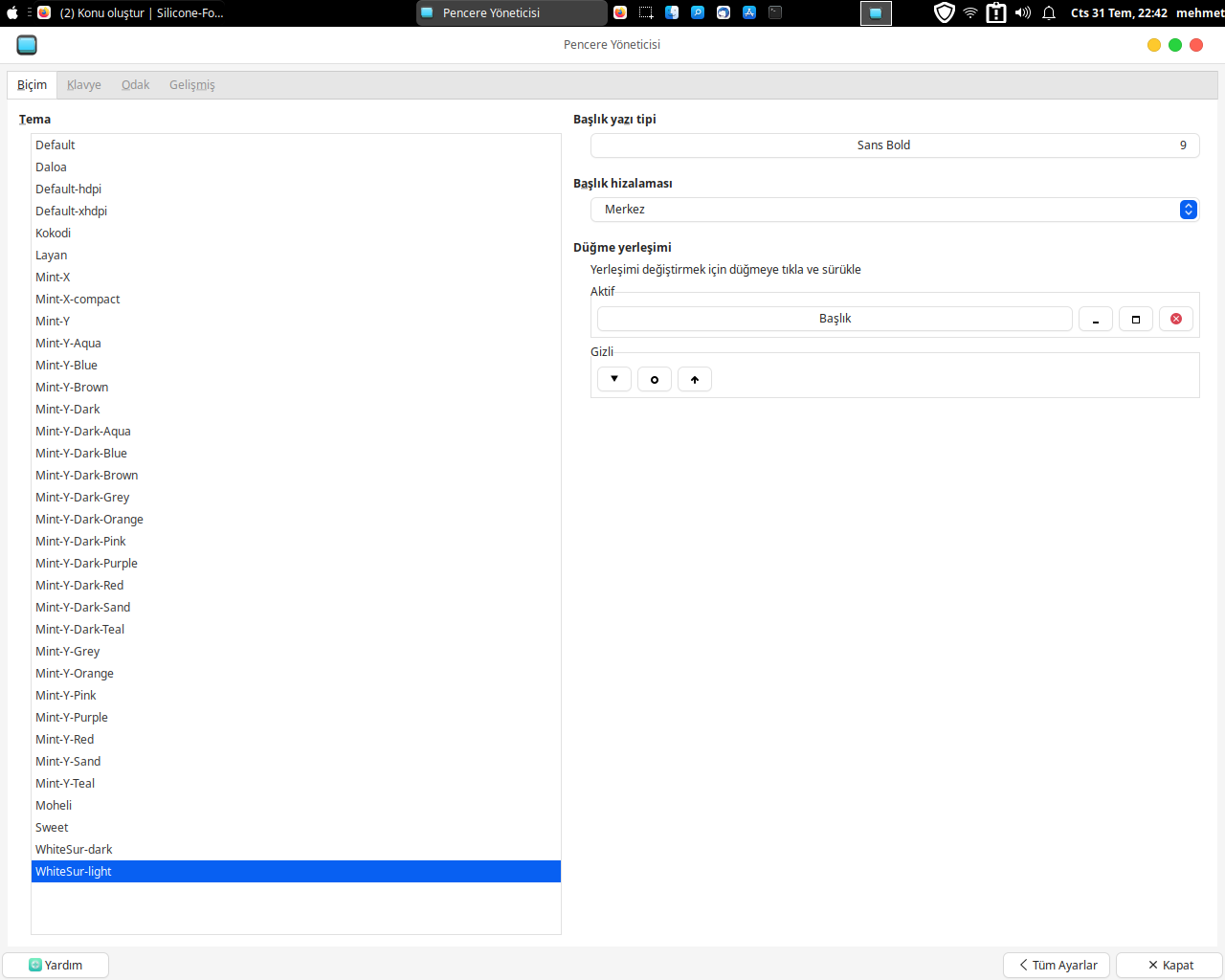Pick the Mint-Y-Dark-Teal theme
Viewport: 1225px width, 980px height.
tap(296, 630)
